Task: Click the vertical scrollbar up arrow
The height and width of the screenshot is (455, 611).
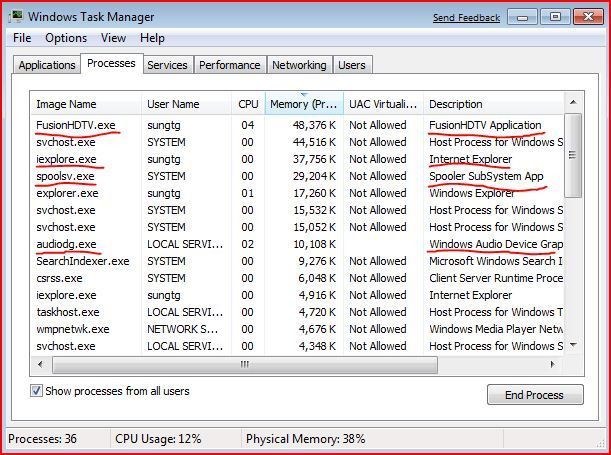Action: click(573, 102)
